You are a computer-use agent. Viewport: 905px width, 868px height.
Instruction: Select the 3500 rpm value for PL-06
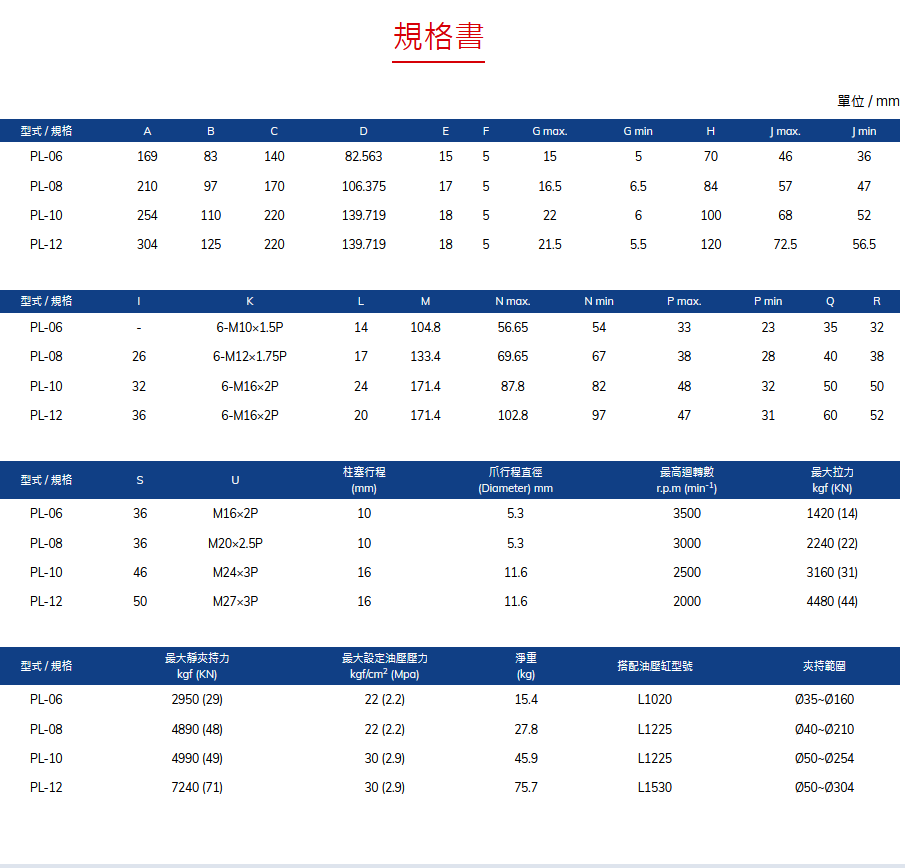point(686,513)
